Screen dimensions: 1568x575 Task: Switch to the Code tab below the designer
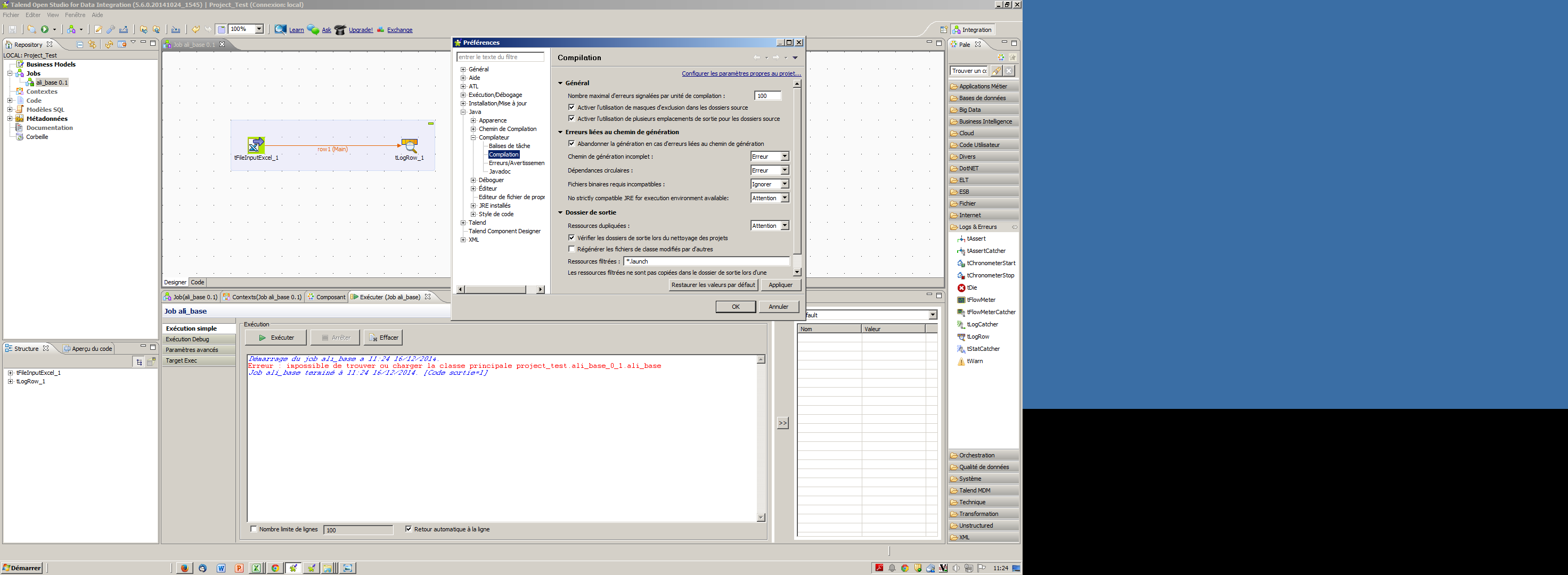(x=197, y=282)
